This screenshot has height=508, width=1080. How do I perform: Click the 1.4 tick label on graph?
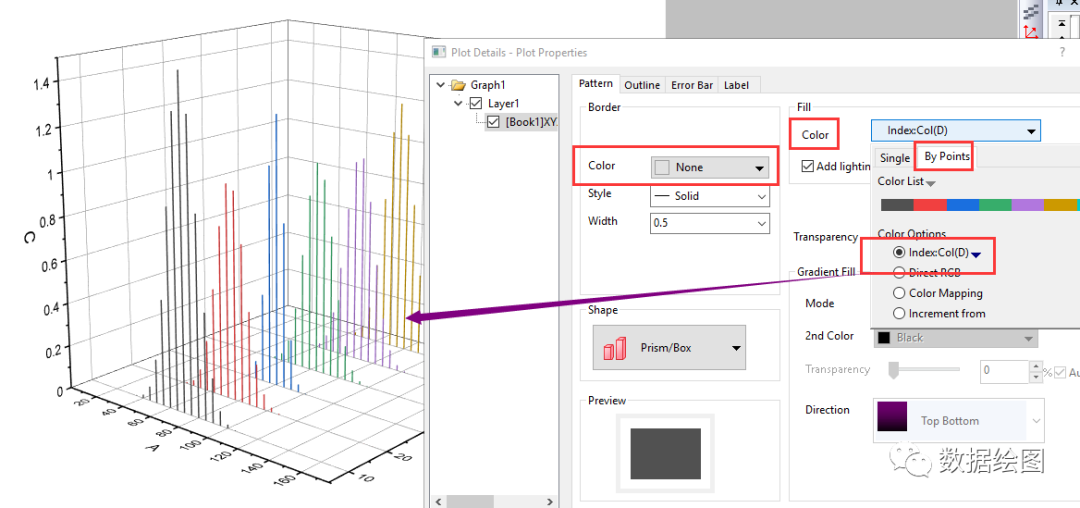(x=40, y=83)
